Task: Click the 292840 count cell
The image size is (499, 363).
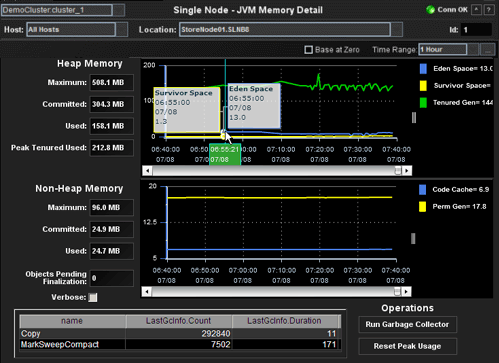Action: pos(178,334)
